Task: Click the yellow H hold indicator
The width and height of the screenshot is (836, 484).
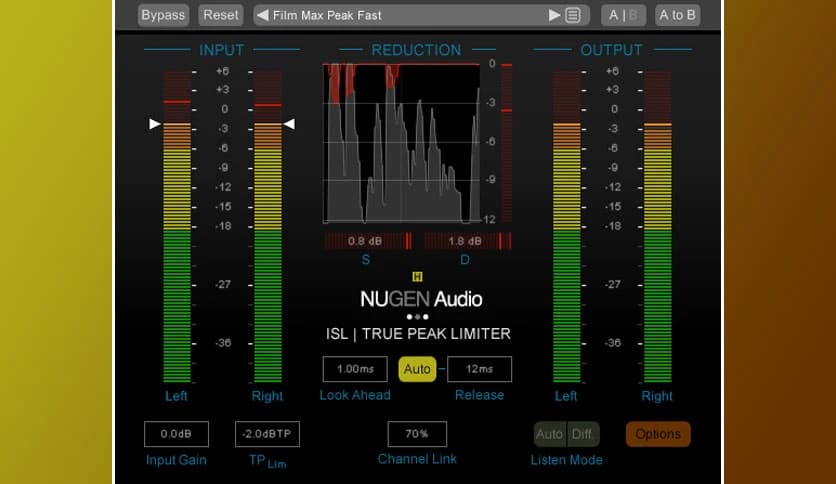Action: [x=417, y=276]
